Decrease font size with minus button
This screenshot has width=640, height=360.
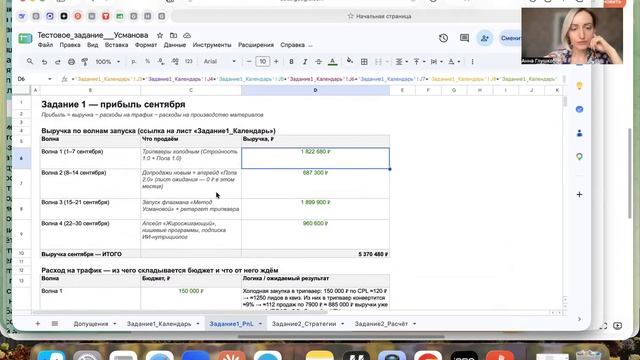[249, 62]
